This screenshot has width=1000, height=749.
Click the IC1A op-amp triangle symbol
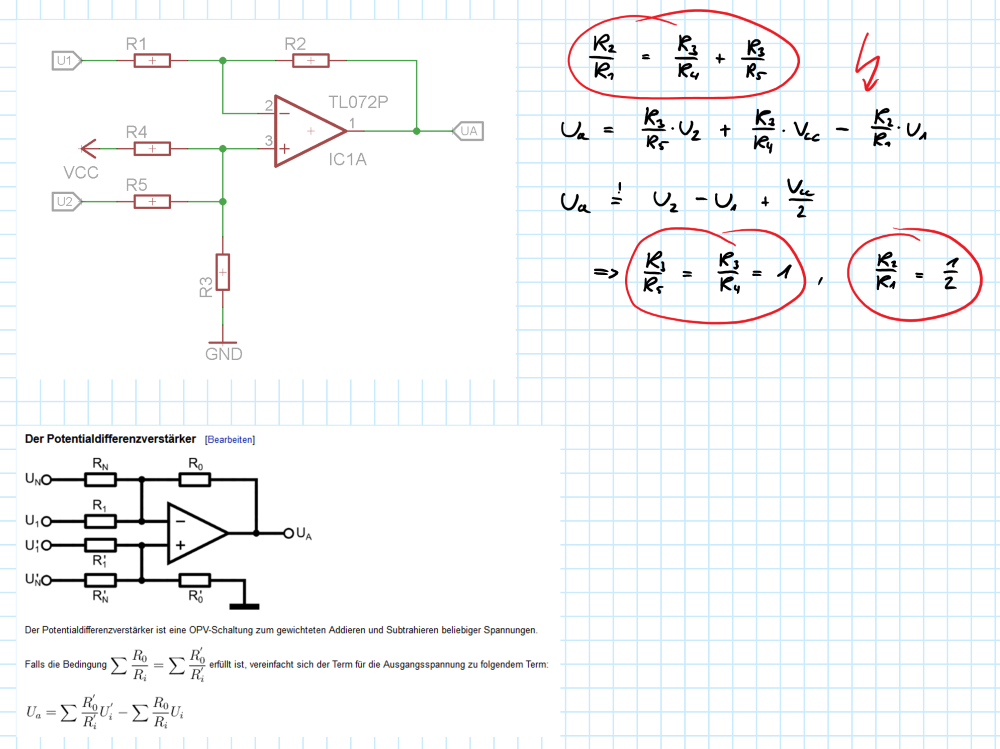tap(310, 131)
